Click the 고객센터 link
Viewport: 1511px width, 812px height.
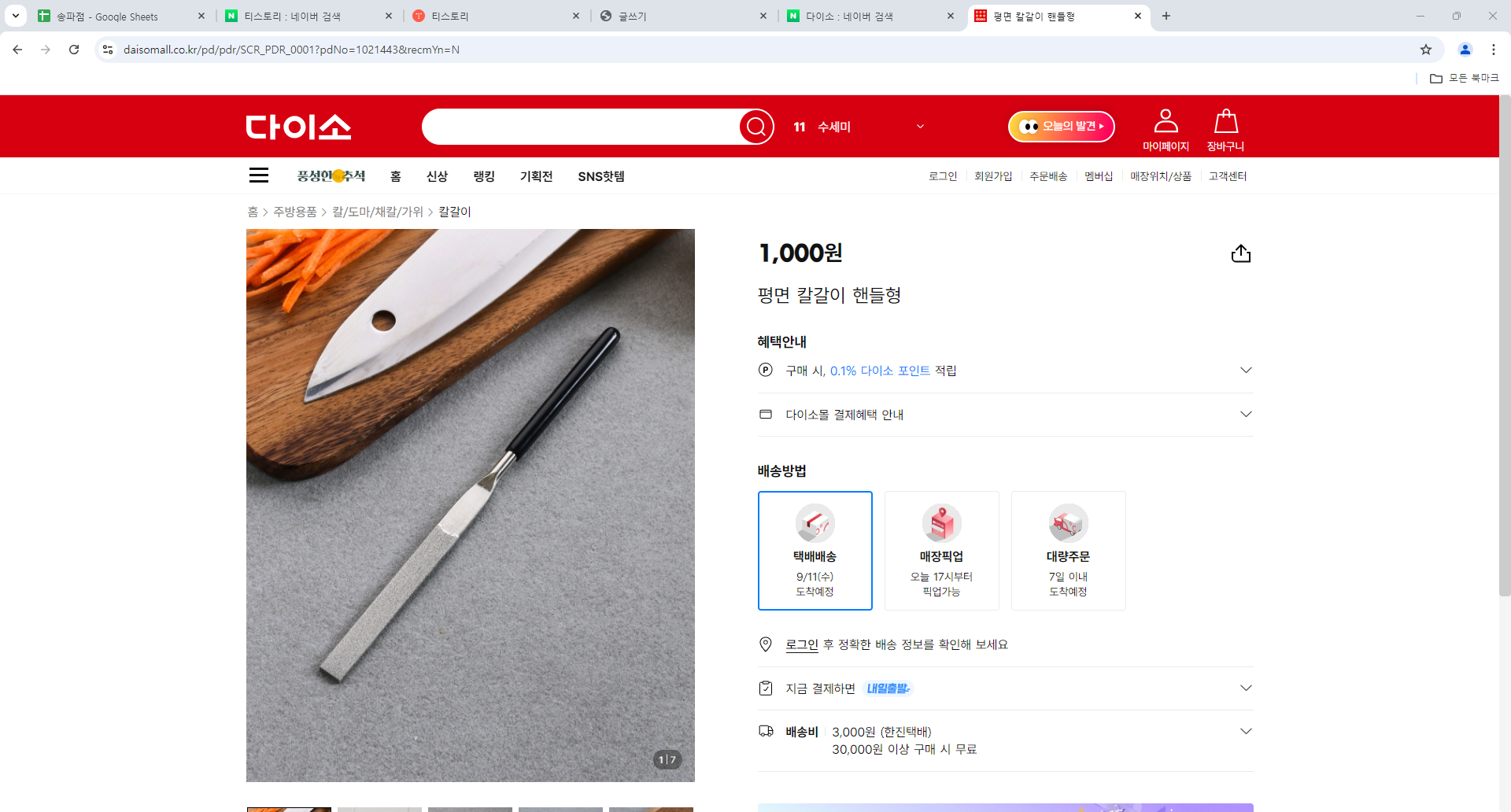click(x=1228, y=176)
